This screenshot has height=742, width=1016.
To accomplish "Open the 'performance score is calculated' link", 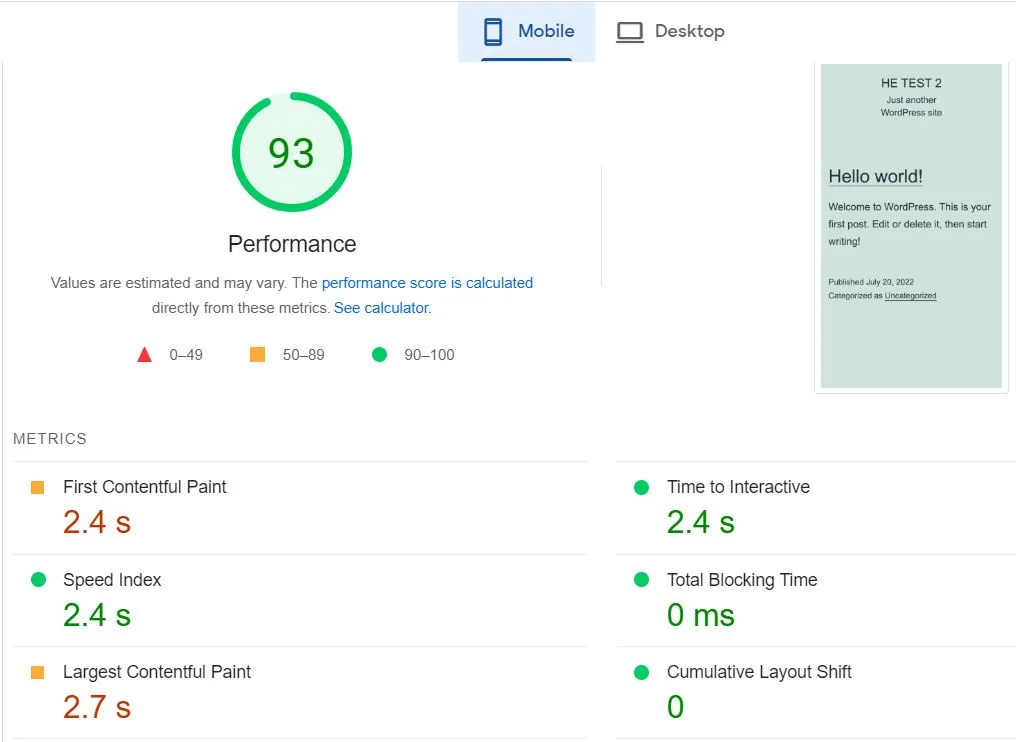I will [427, 283].
